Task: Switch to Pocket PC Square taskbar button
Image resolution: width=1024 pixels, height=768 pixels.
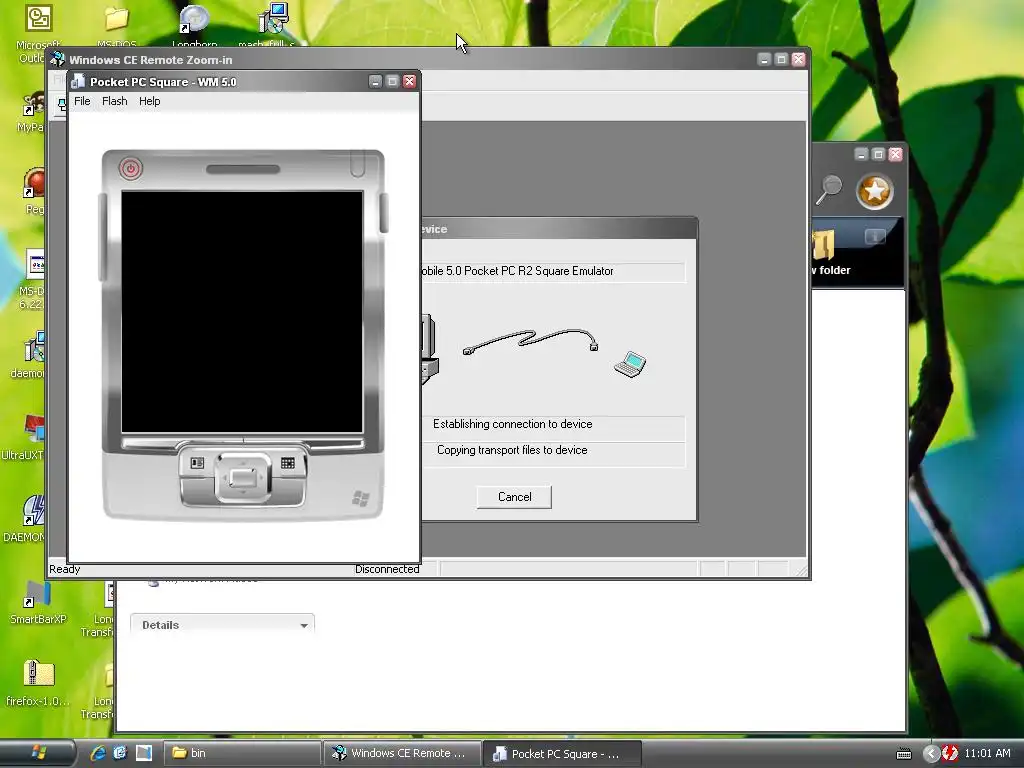Action: 562,754
